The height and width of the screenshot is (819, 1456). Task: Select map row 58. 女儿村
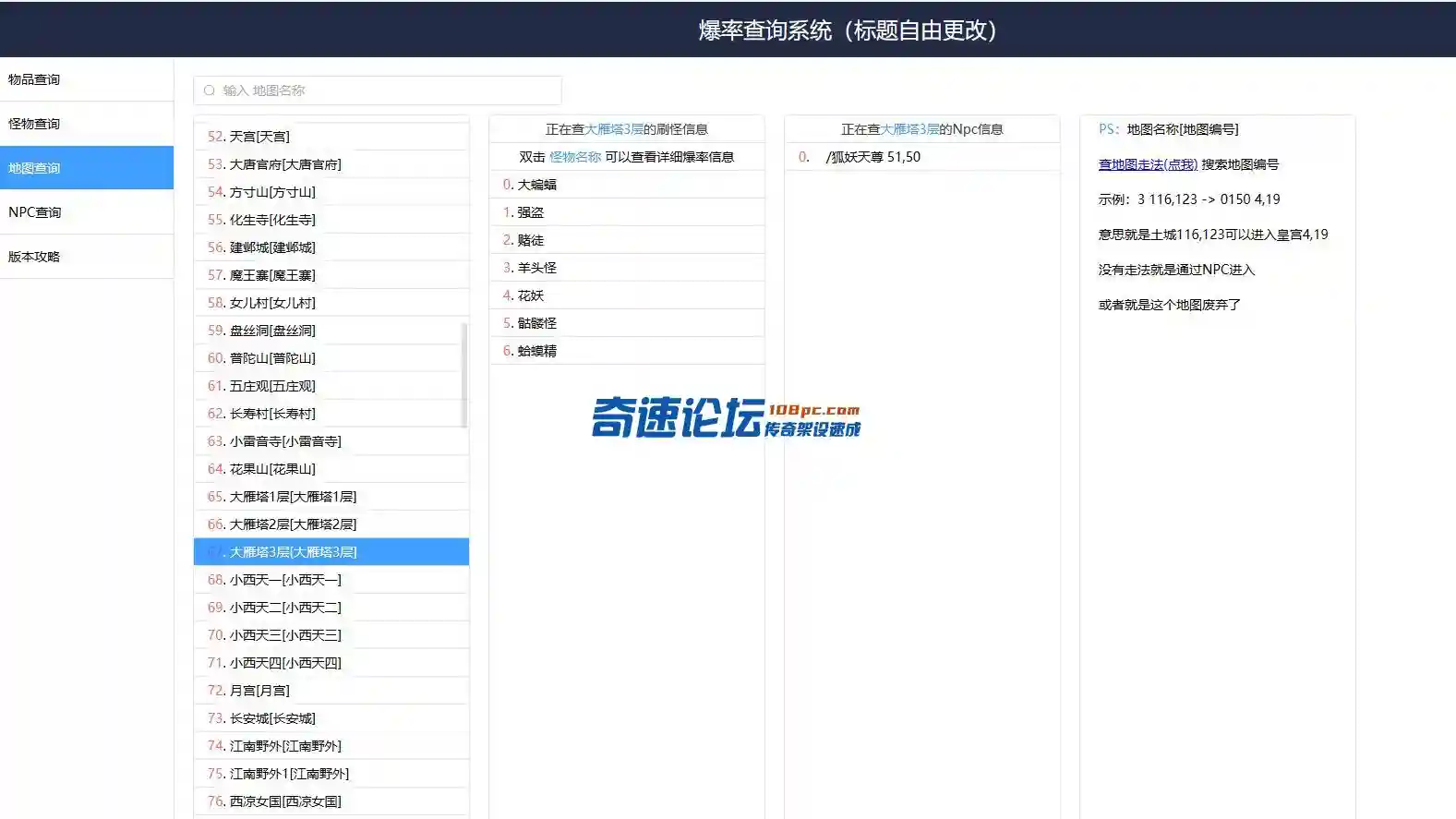331,303
